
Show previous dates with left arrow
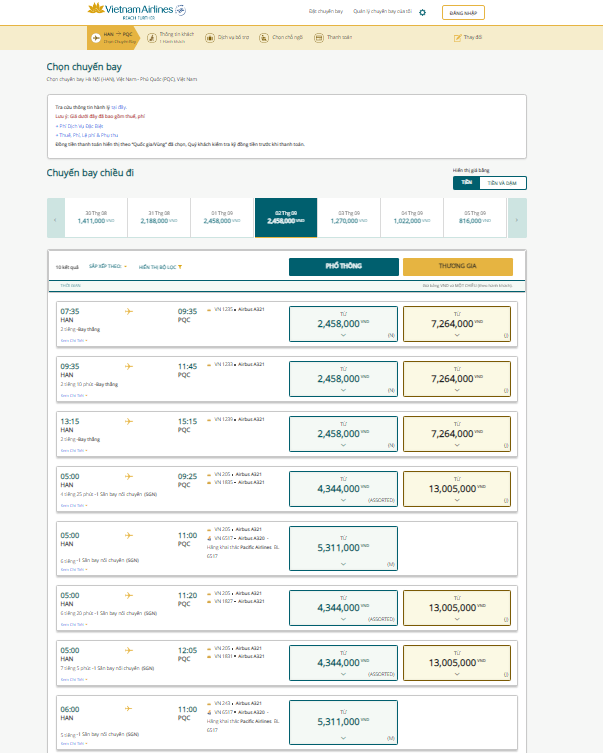(x=56, y=218)
